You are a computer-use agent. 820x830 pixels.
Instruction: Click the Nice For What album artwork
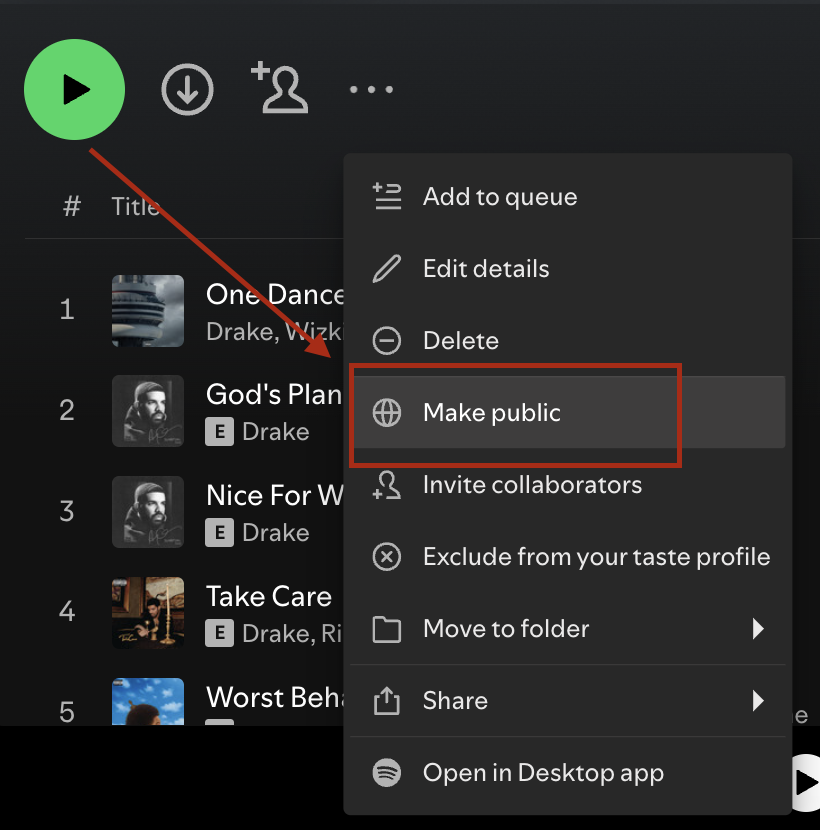coord(148,512)
